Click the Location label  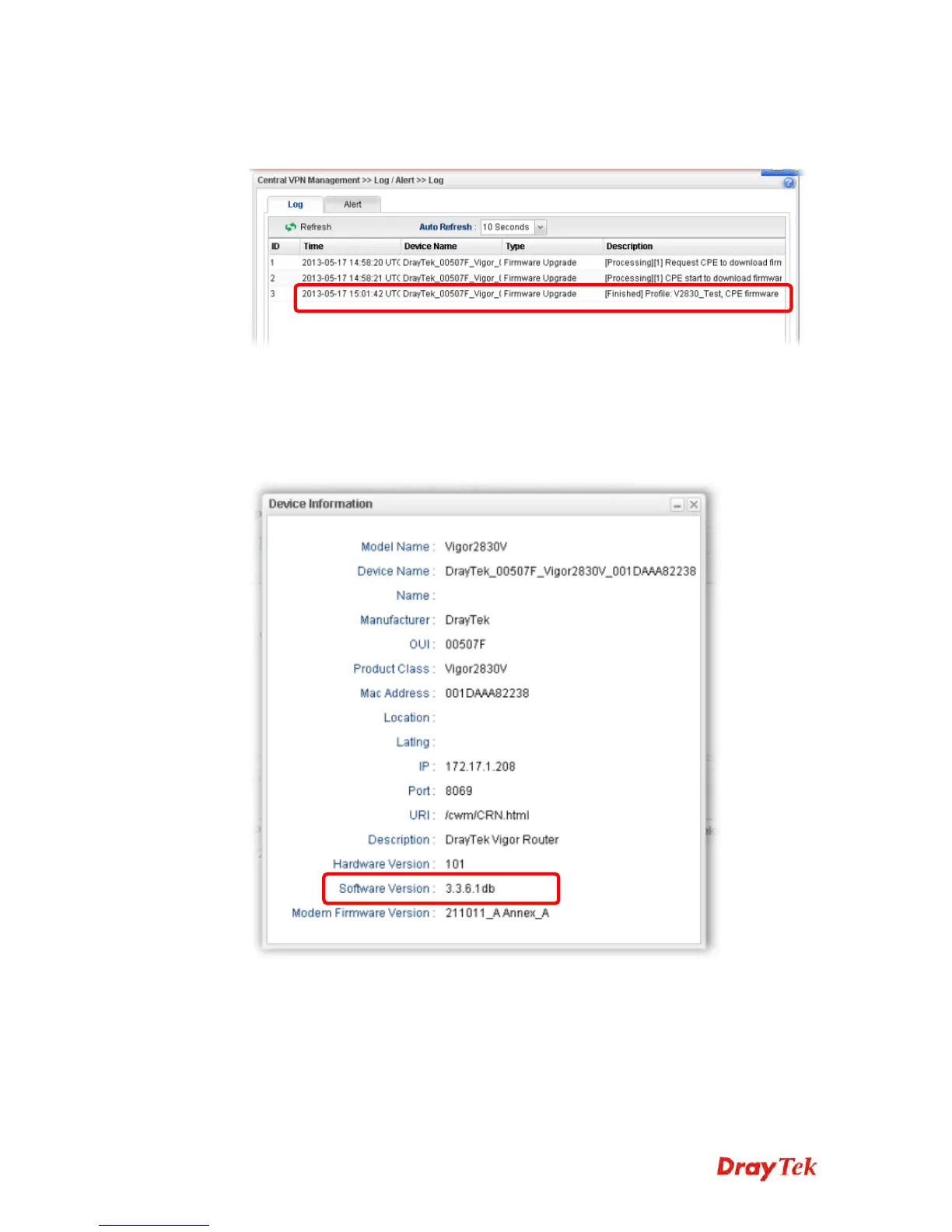click(409, 718)
